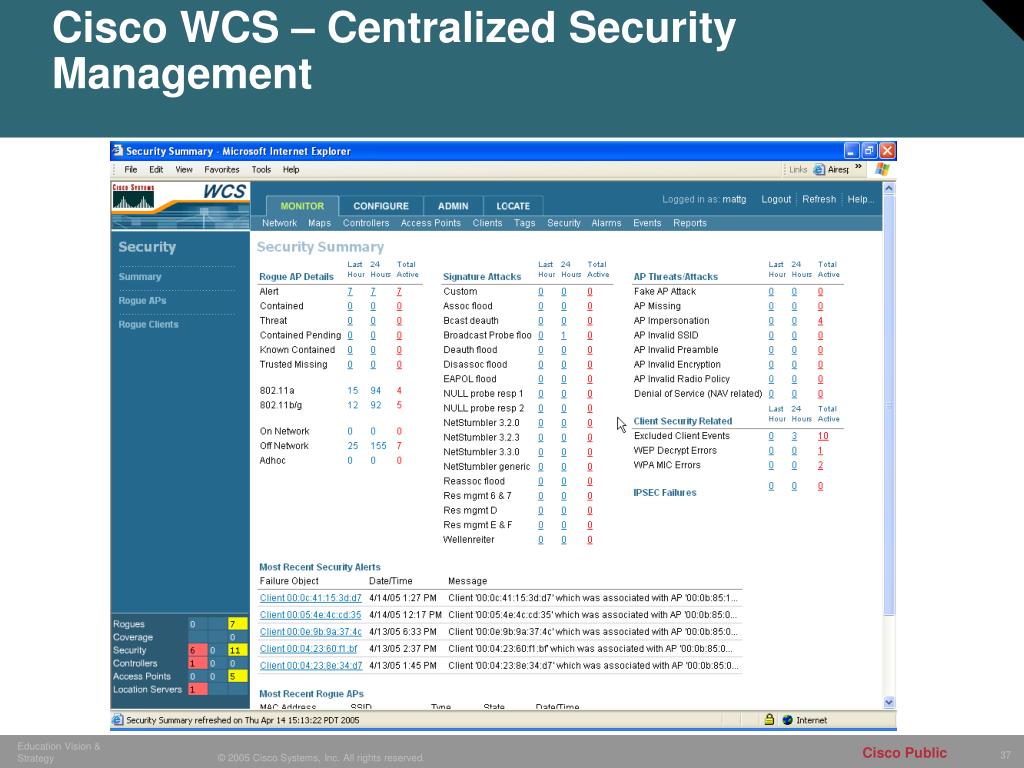1024x768 pixels.
Task: Open the Tools menu
Action: (x=261, y=169)
